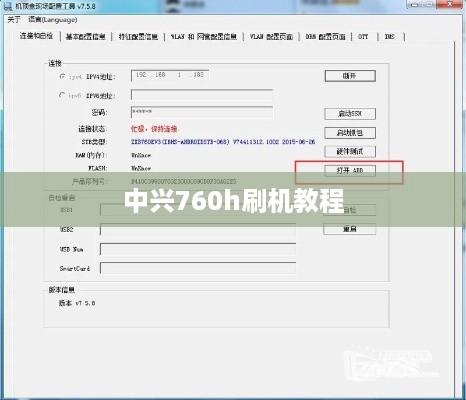Focus the 密码 password field
Screen dimensions: 466x400
click(202, 112)
